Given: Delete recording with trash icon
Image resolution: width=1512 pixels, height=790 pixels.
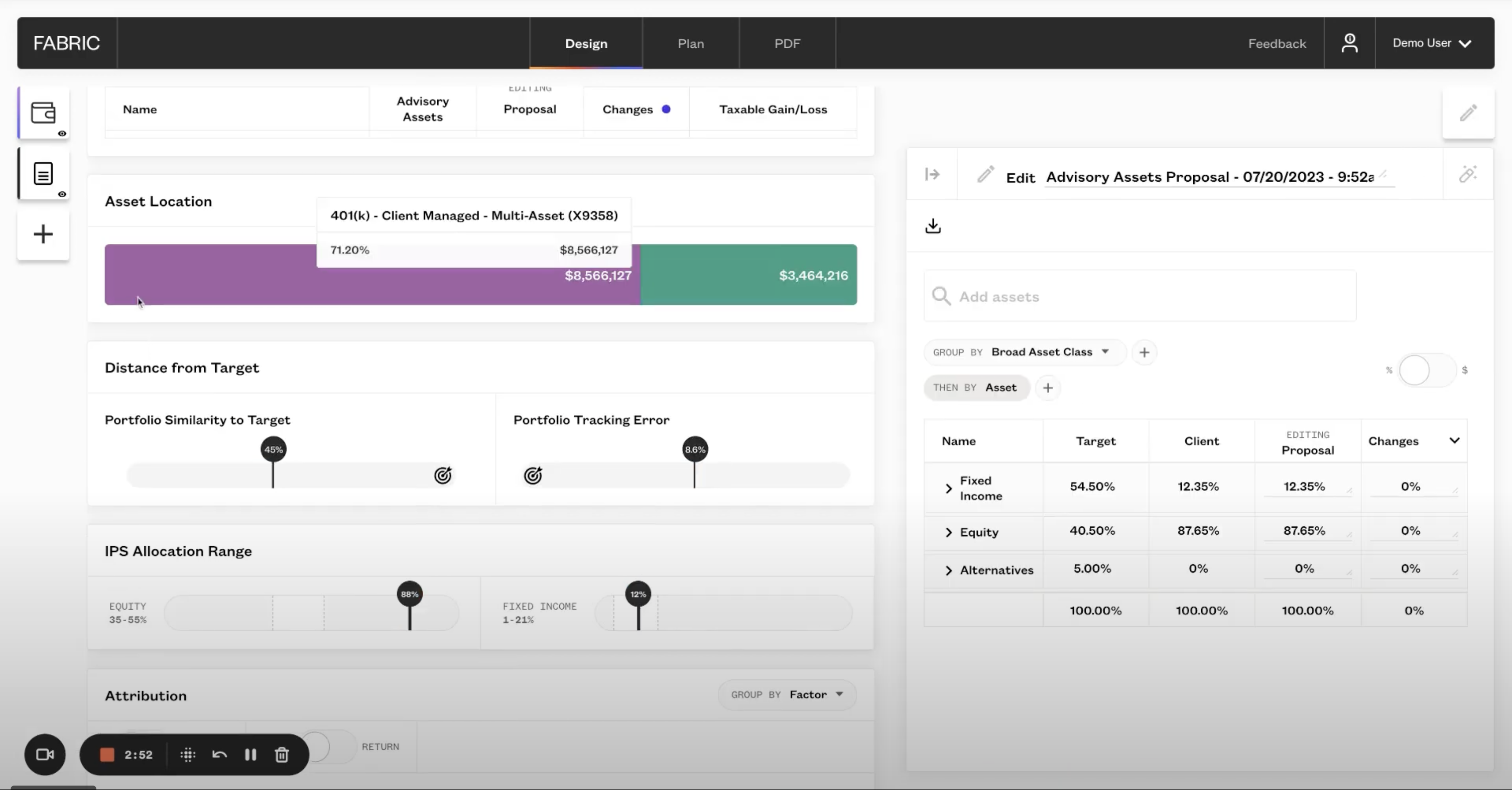Looking at the screenshot, I should (x=282, y=755).
